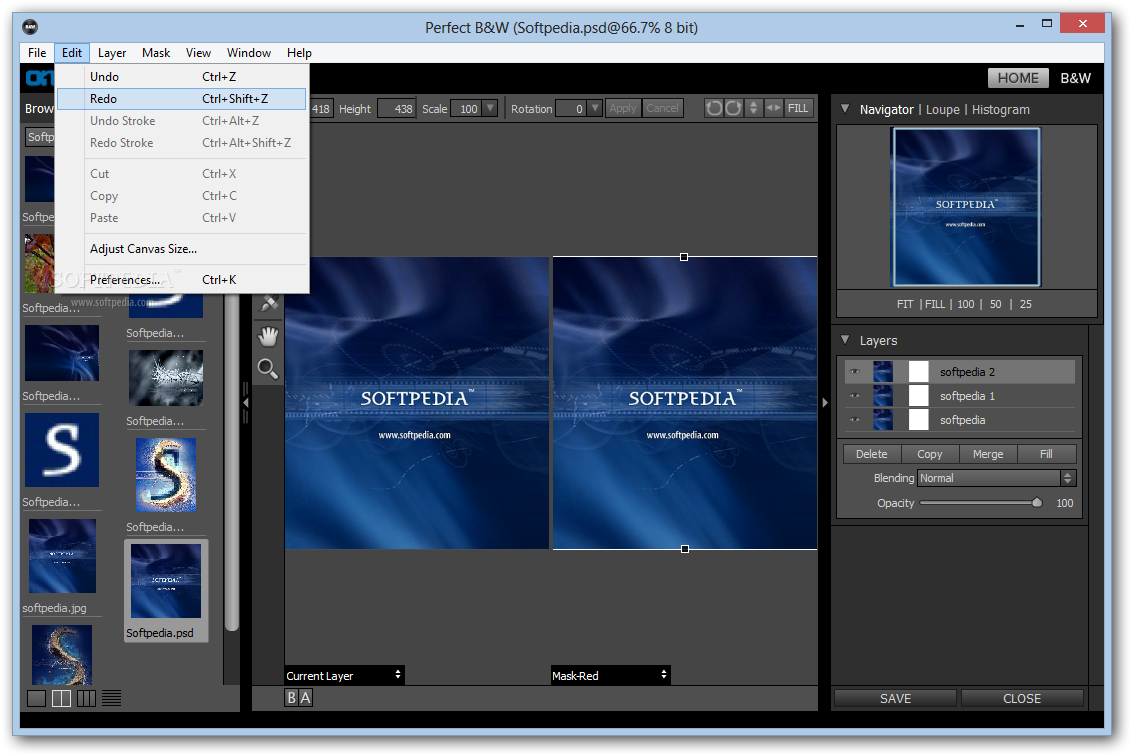Set navigator zoom to 50

point(996,305)
